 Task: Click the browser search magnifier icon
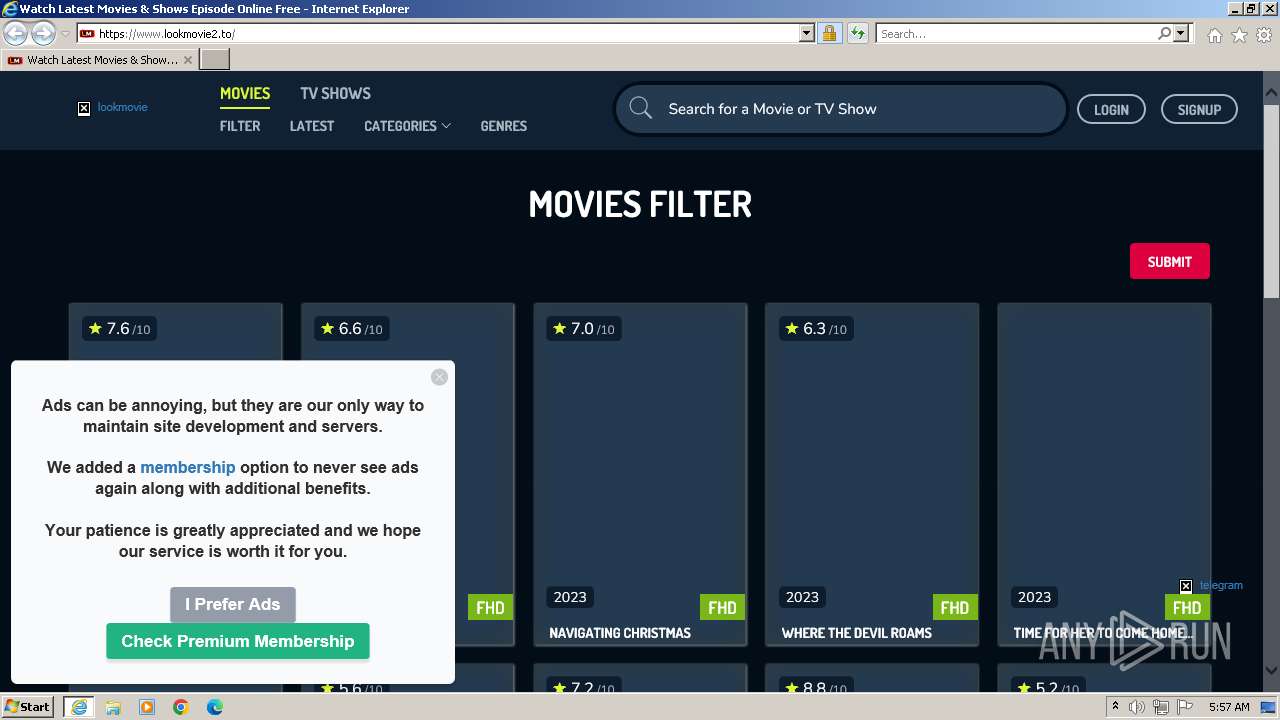(x=1164, y=33)
